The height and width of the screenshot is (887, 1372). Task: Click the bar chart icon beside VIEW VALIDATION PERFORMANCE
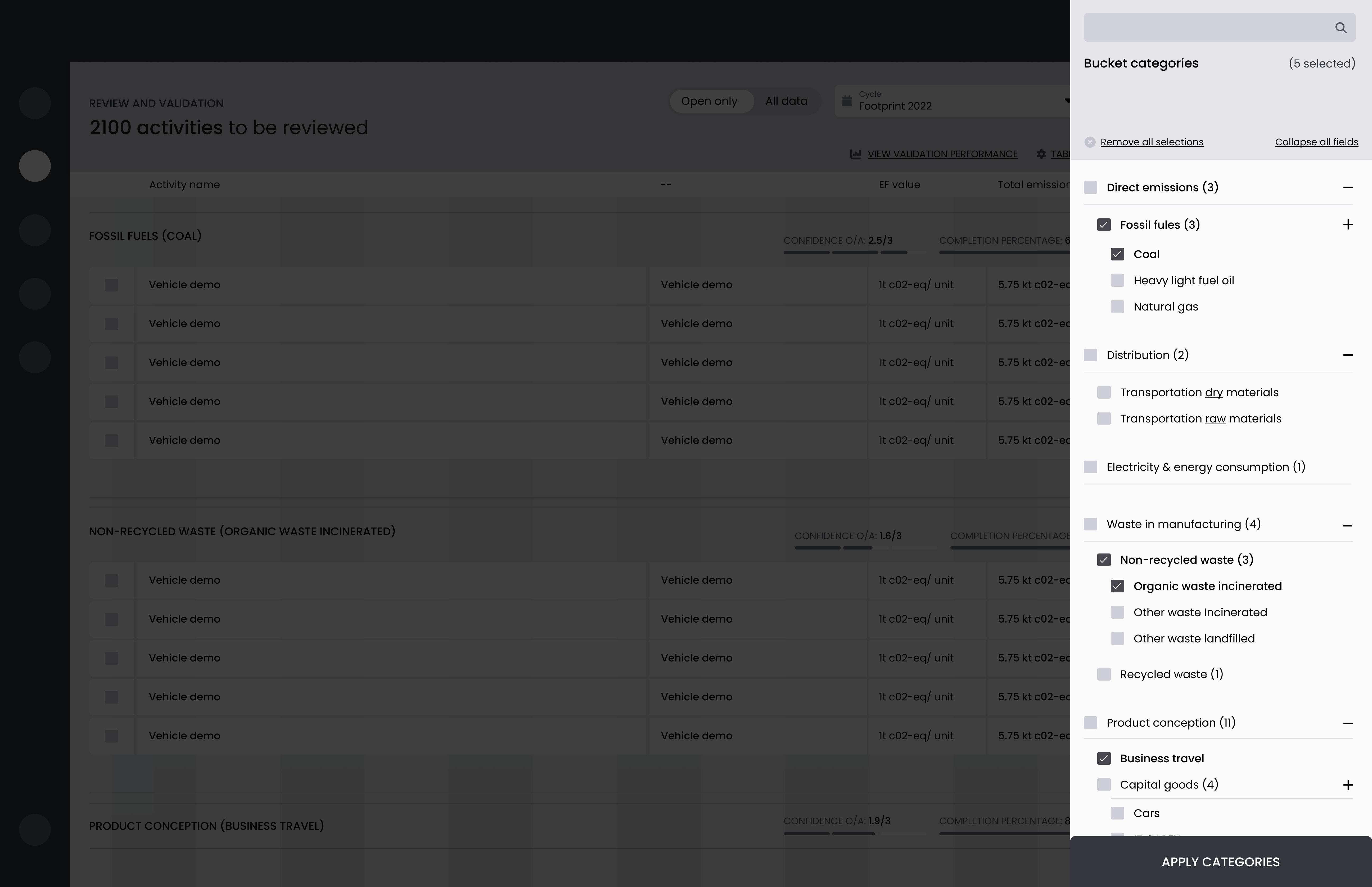click(856, 154)
